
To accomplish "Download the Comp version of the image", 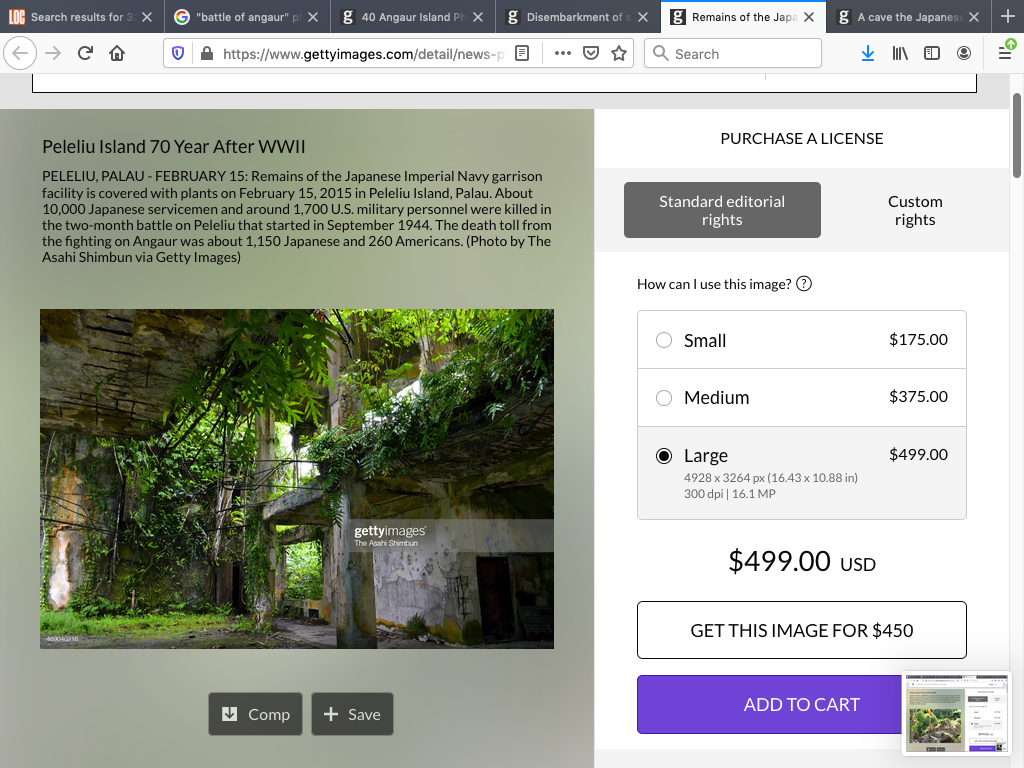I will 255,714.
